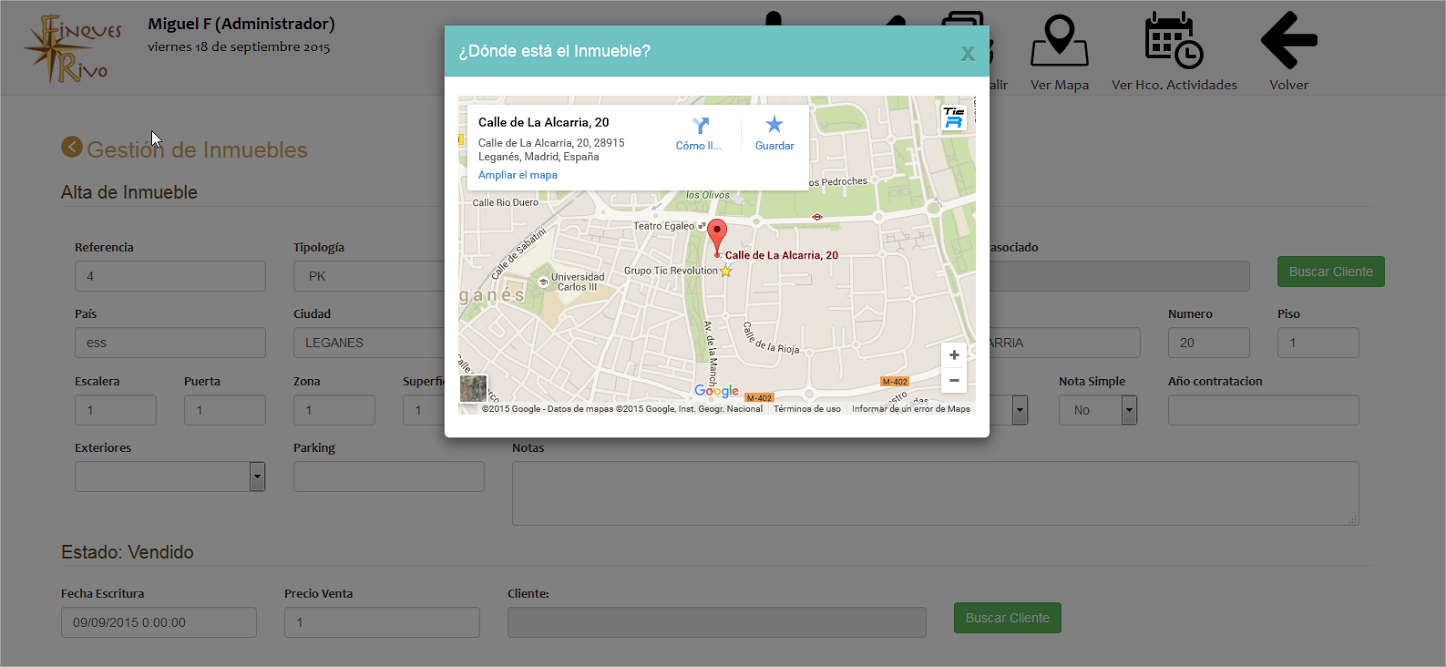
Task: Click the Finques Rivo logo
Action: (72, 47)
